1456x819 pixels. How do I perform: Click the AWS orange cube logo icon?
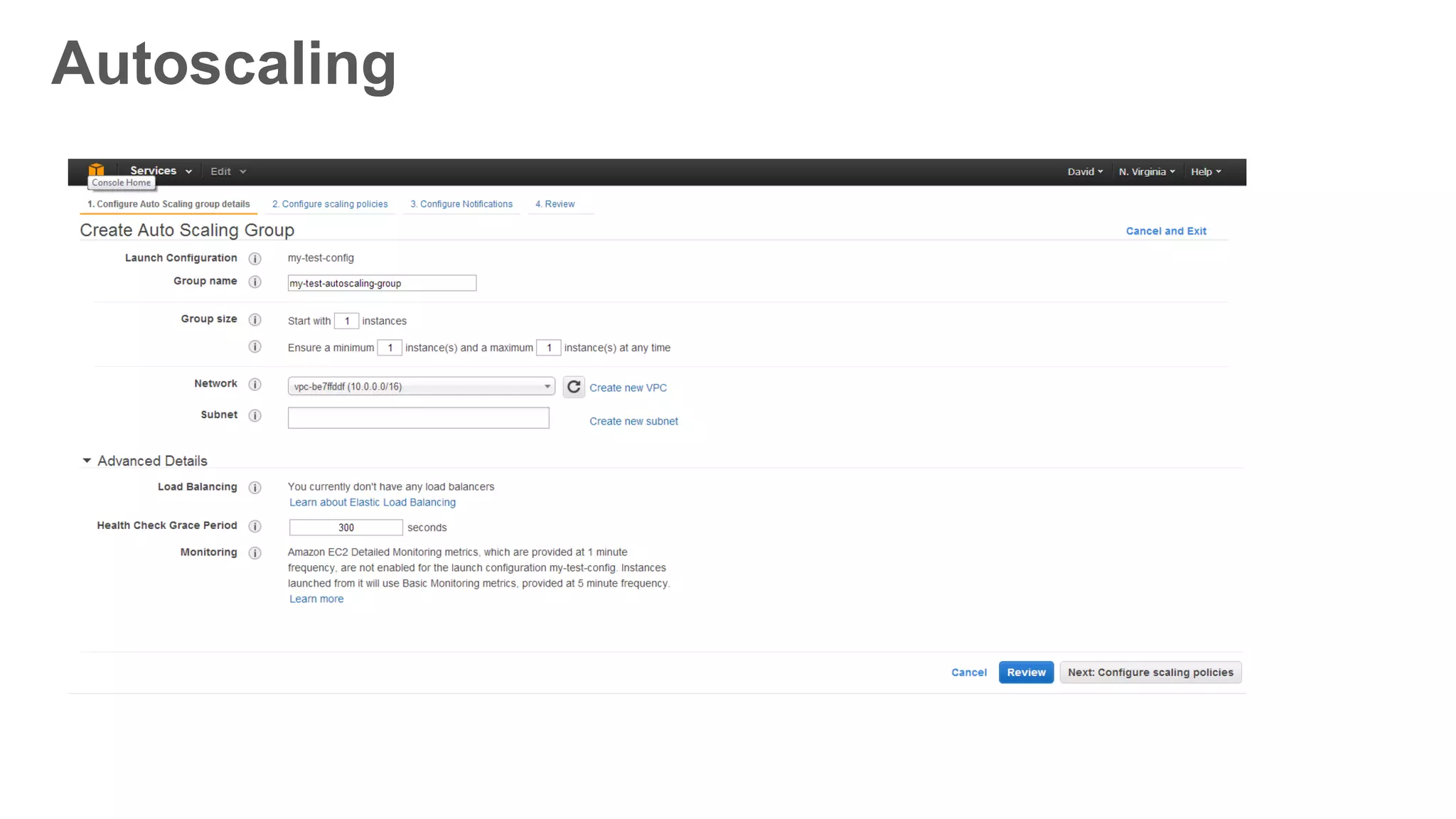[96, 169]
